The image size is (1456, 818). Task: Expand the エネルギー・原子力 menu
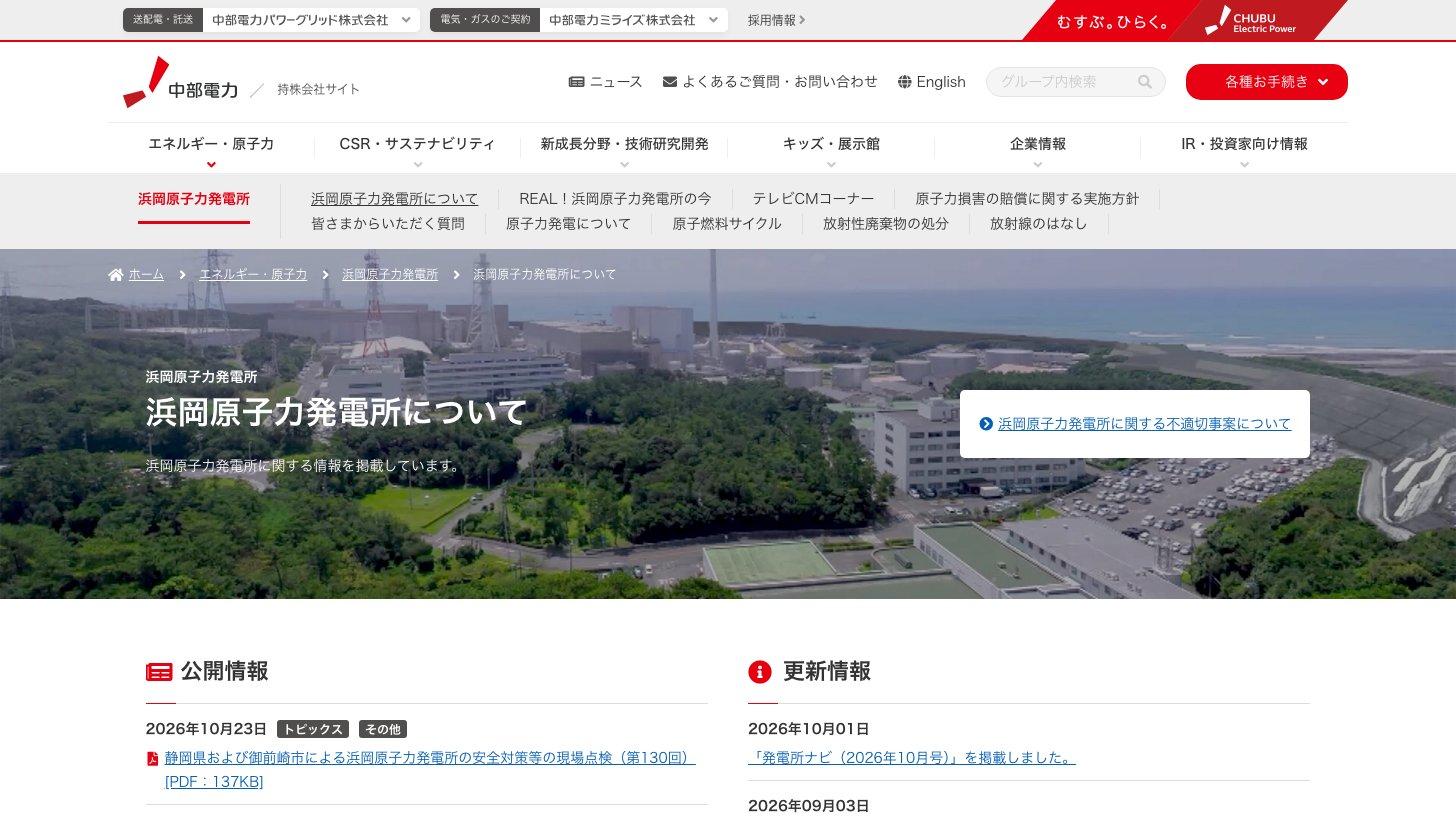(211, 148)
